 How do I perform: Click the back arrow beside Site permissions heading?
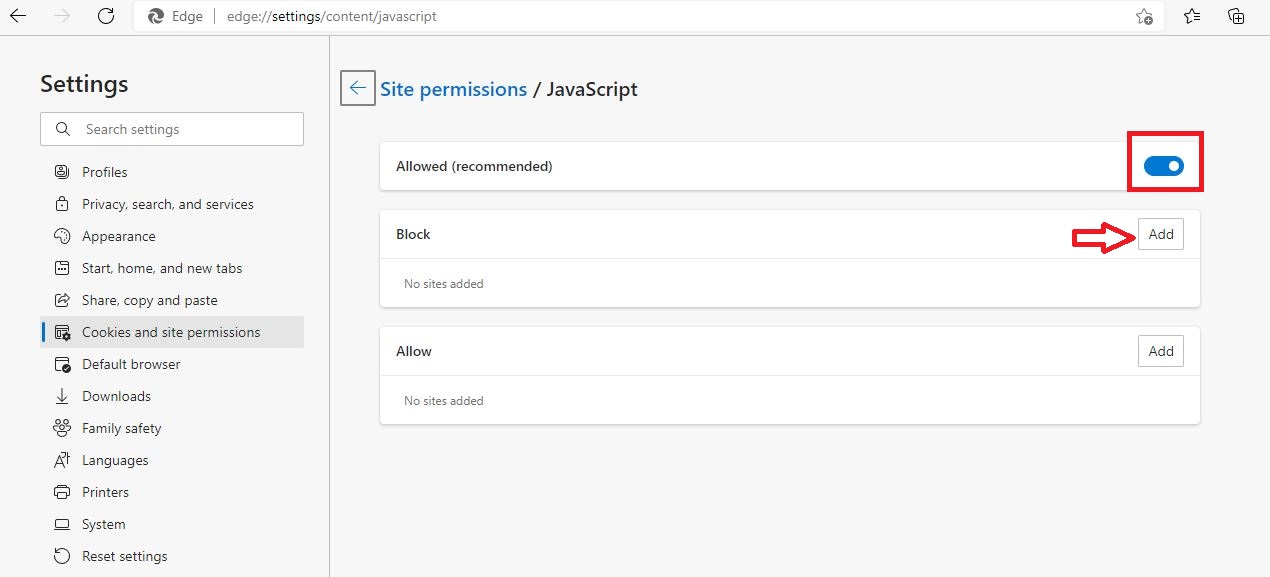[x=357, y=88]
